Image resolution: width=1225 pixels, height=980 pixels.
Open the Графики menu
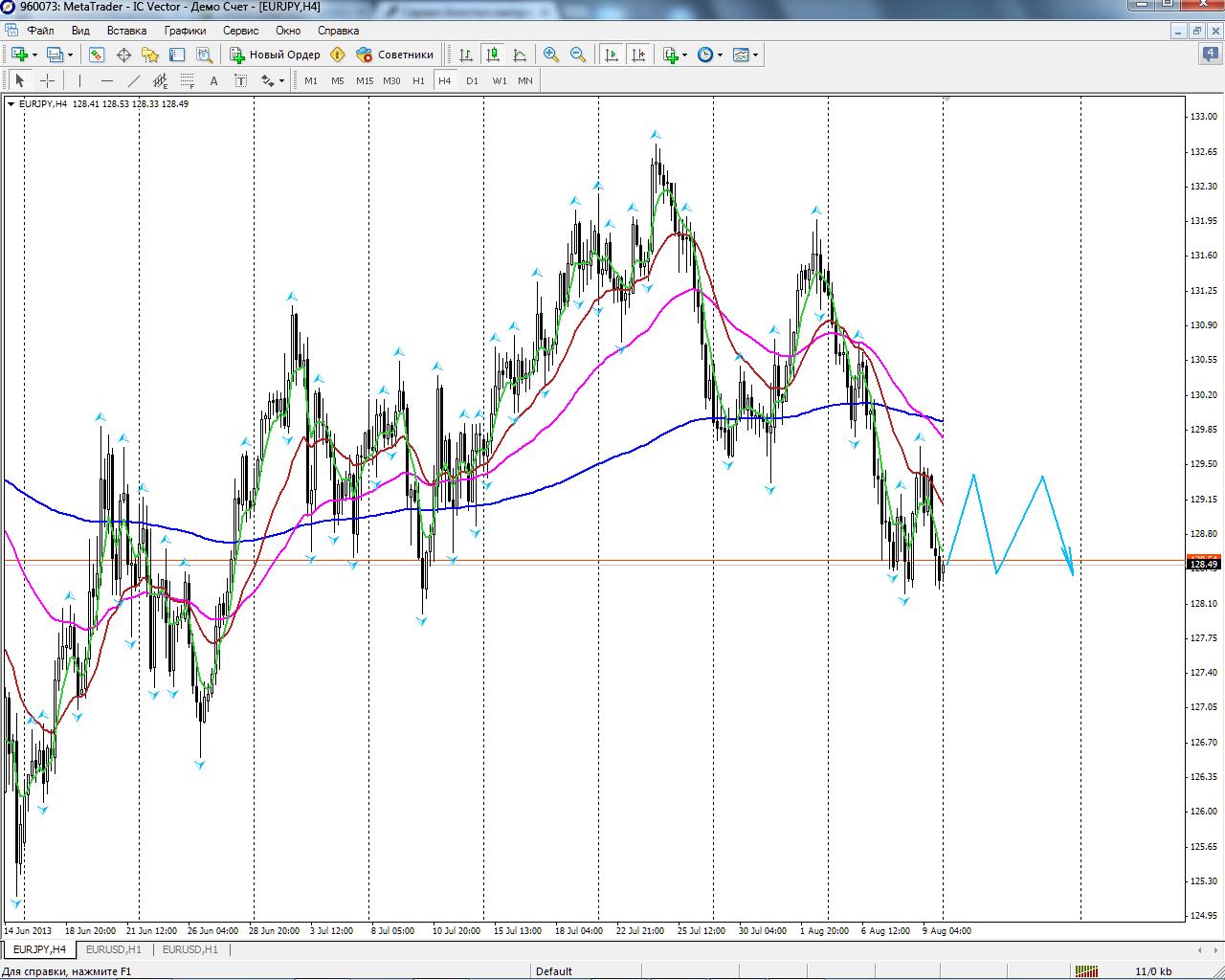tap(185, 31)
